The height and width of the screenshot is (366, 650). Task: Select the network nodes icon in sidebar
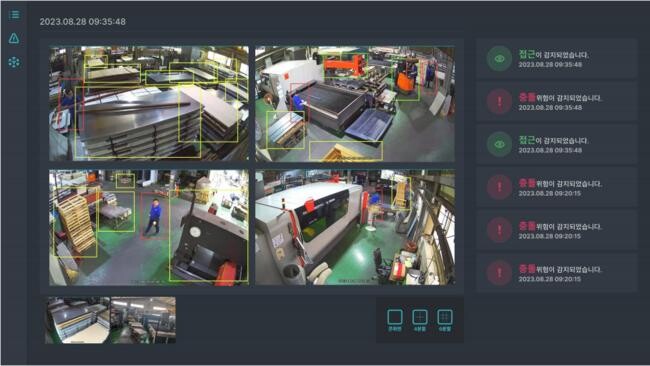14,62
